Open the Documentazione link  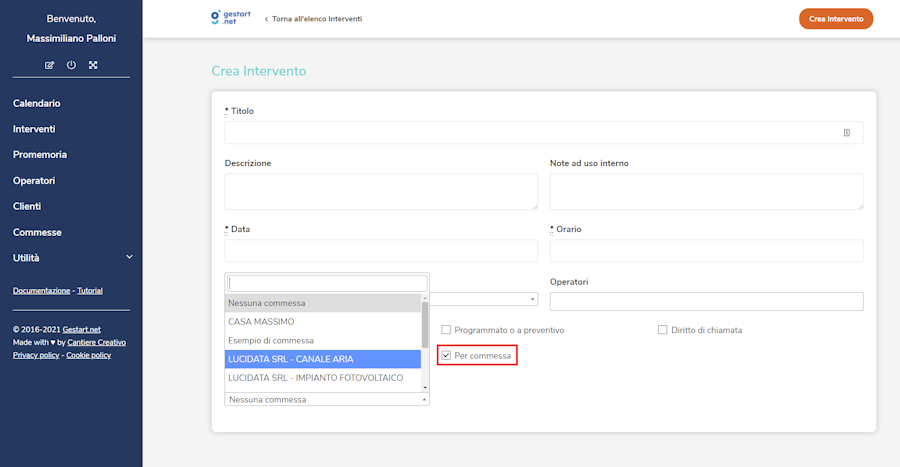click(41, 290)
